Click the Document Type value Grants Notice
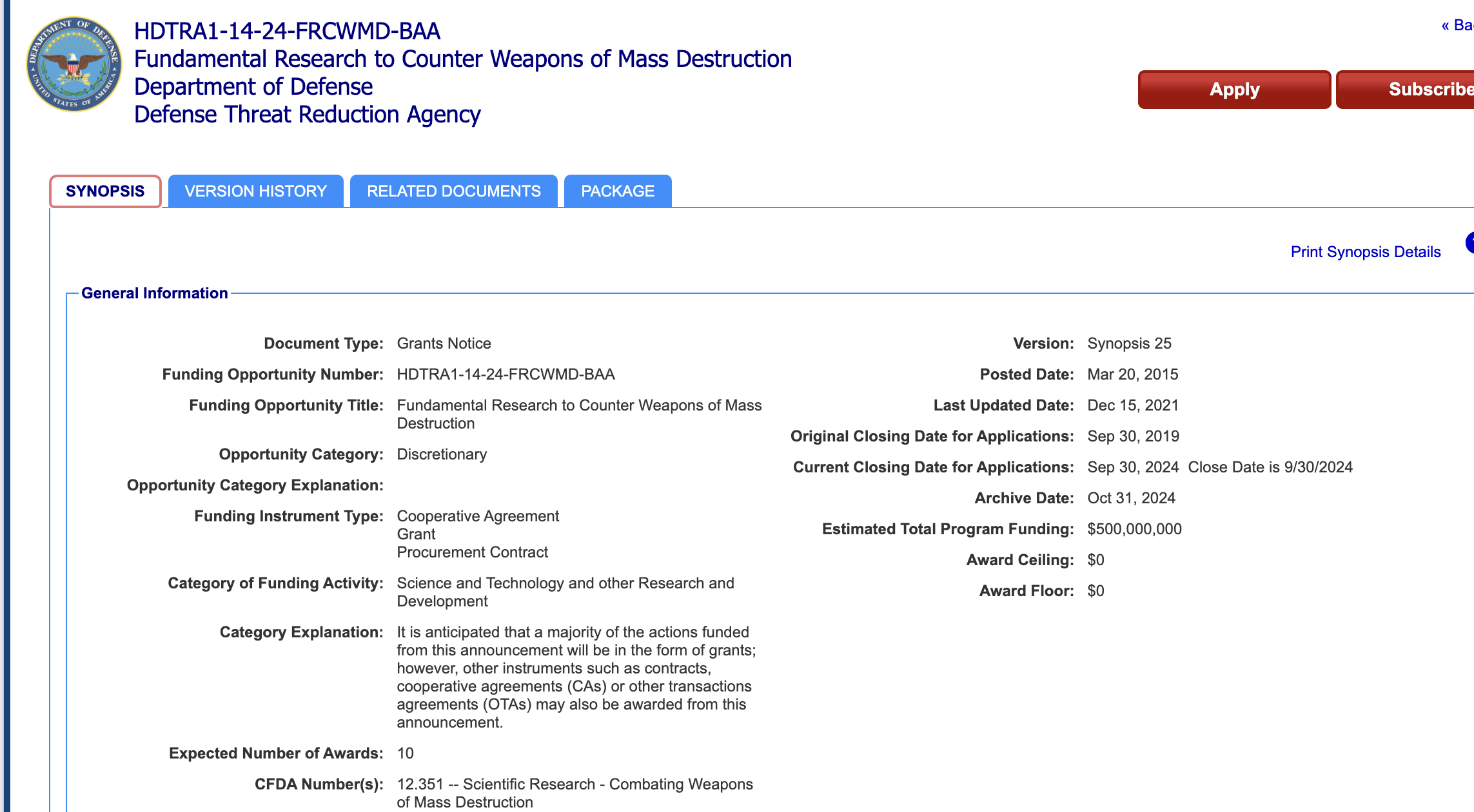The width and height of the screenshot is (1474, 812). pyautogui.click(x=444, y=343)
